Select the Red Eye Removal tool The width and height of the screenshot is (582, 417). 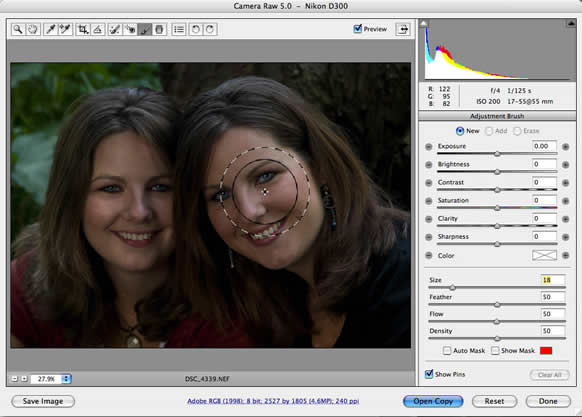pos(130,29)
